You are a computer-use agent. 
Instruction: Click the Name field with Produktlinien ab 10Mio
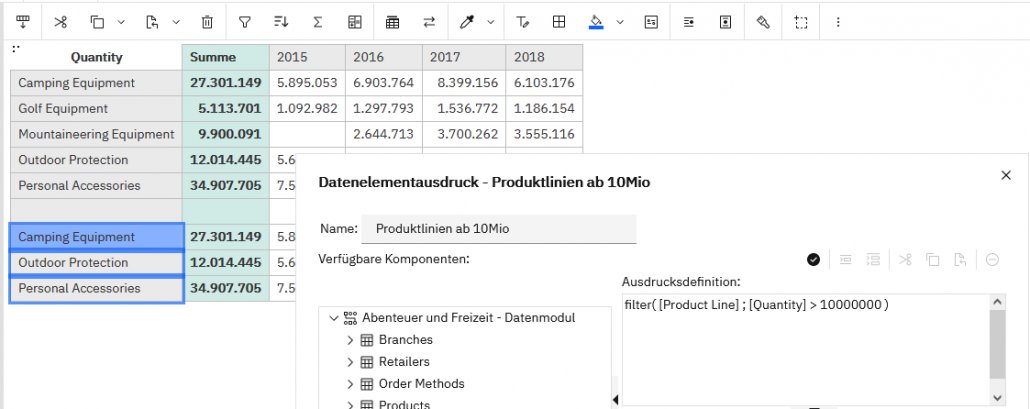(x=499, y=229)
